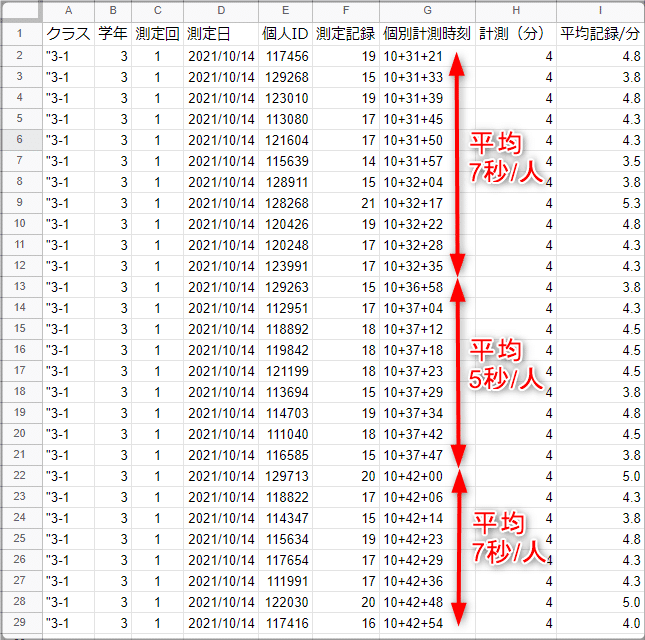Select ID cell 112951

(x=285, y=308)
